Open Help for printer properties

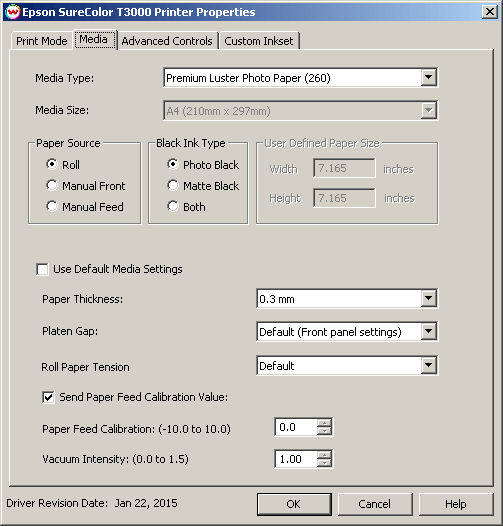[456, 504]
